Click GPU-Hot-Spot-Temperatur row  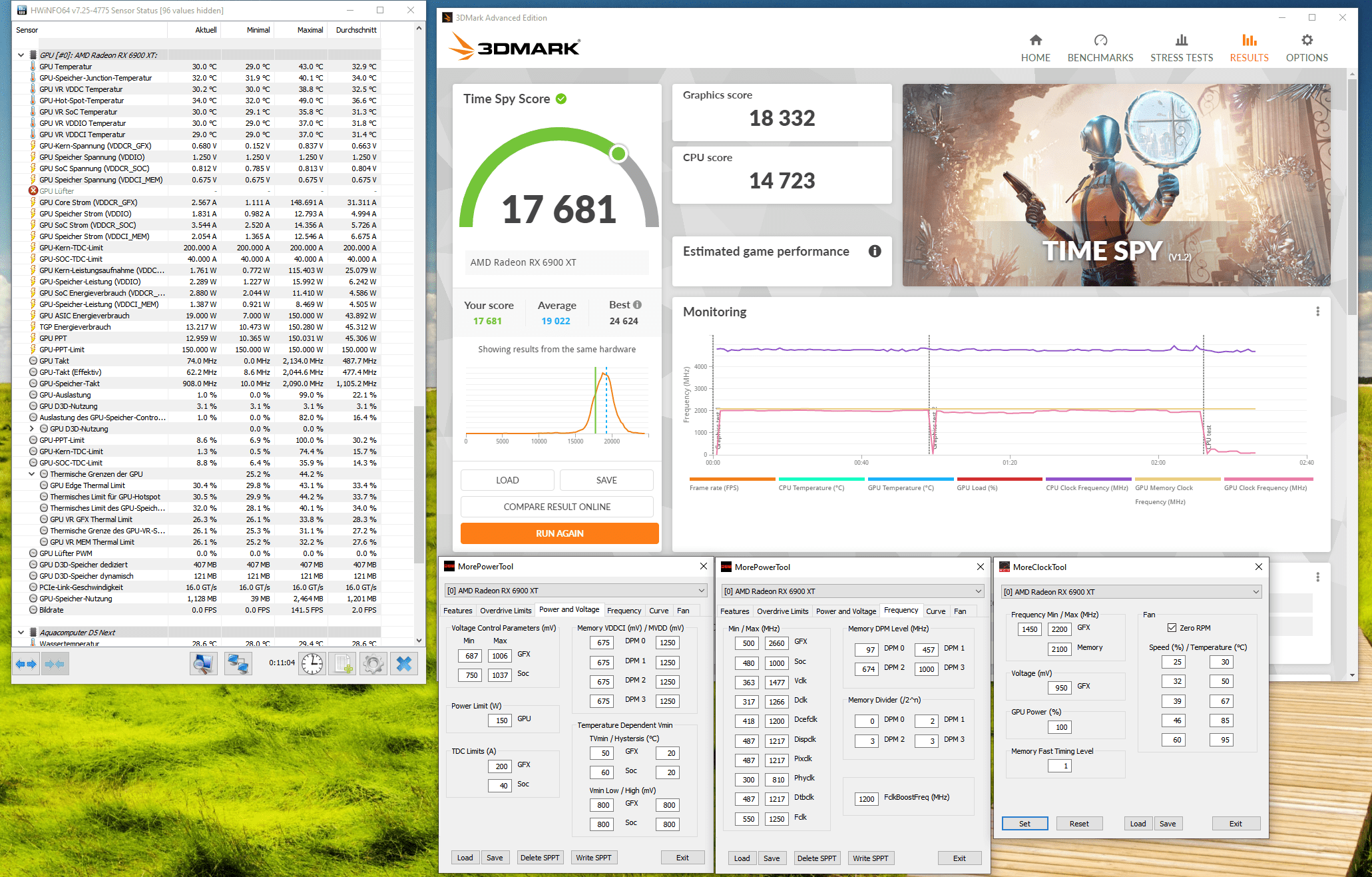click(x=197, y=101)
